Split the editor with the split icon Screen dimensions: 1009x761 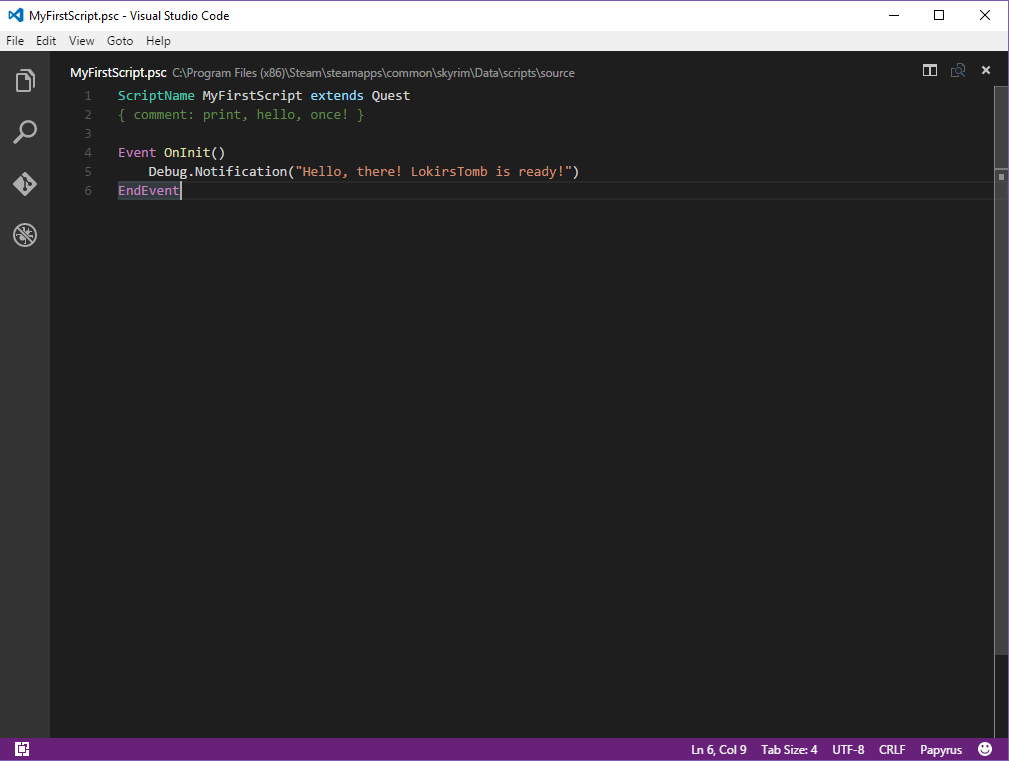click(x=930, y=71)
